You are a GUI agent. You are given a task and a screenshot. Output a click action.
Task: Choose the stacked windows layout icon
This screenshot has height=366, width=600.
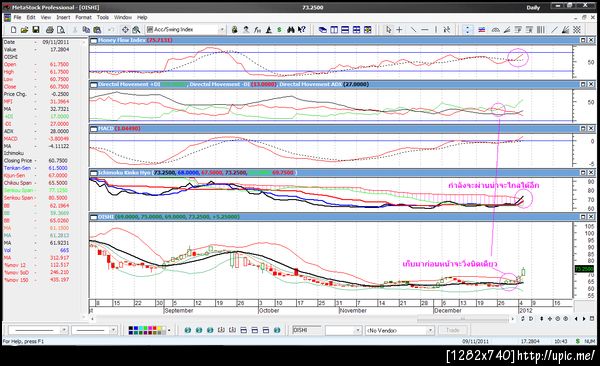coord(323,29)
